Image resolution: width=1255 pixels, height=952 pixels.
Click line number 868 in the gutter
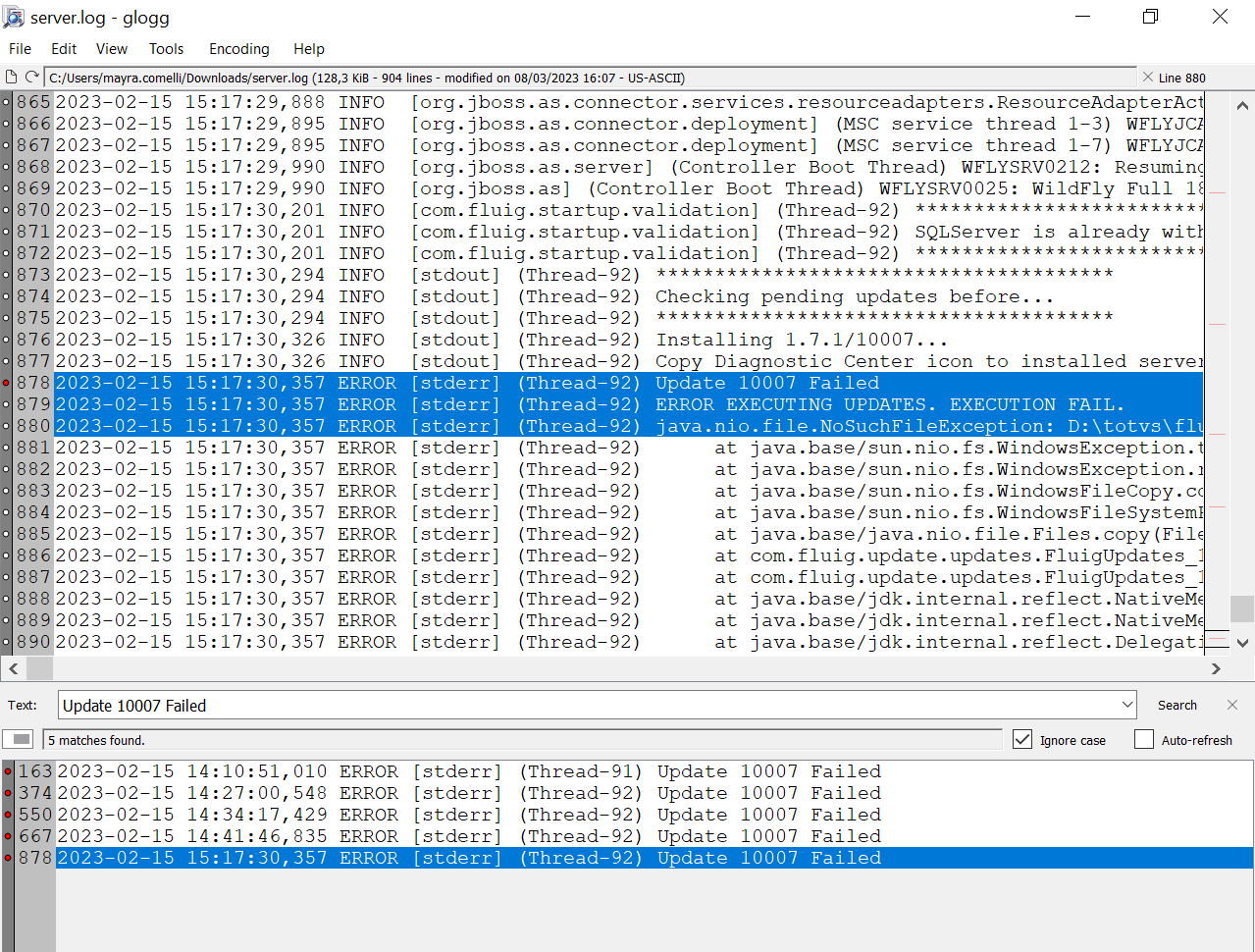33,167
